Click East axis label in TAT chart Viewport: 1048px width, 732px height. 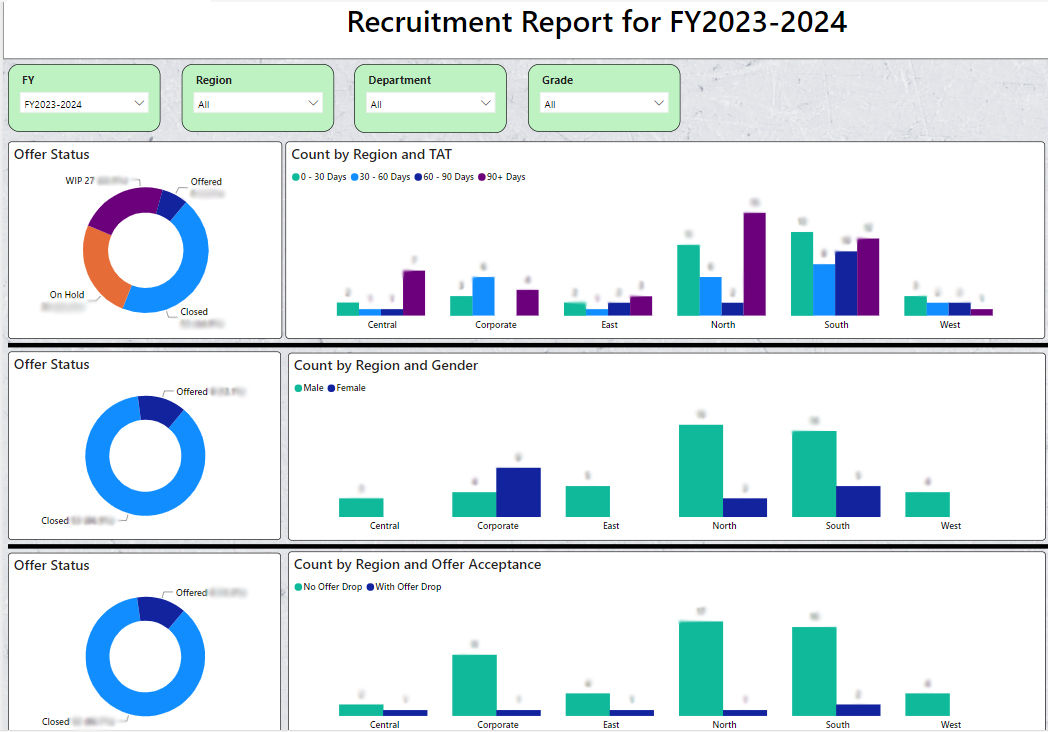click(610, 325)
